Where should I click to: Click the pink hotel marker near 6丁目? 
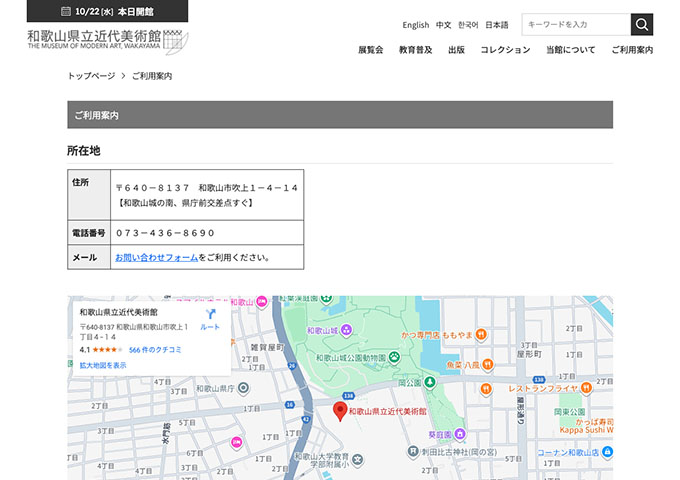pyautogui.click(x=236, y=443)
